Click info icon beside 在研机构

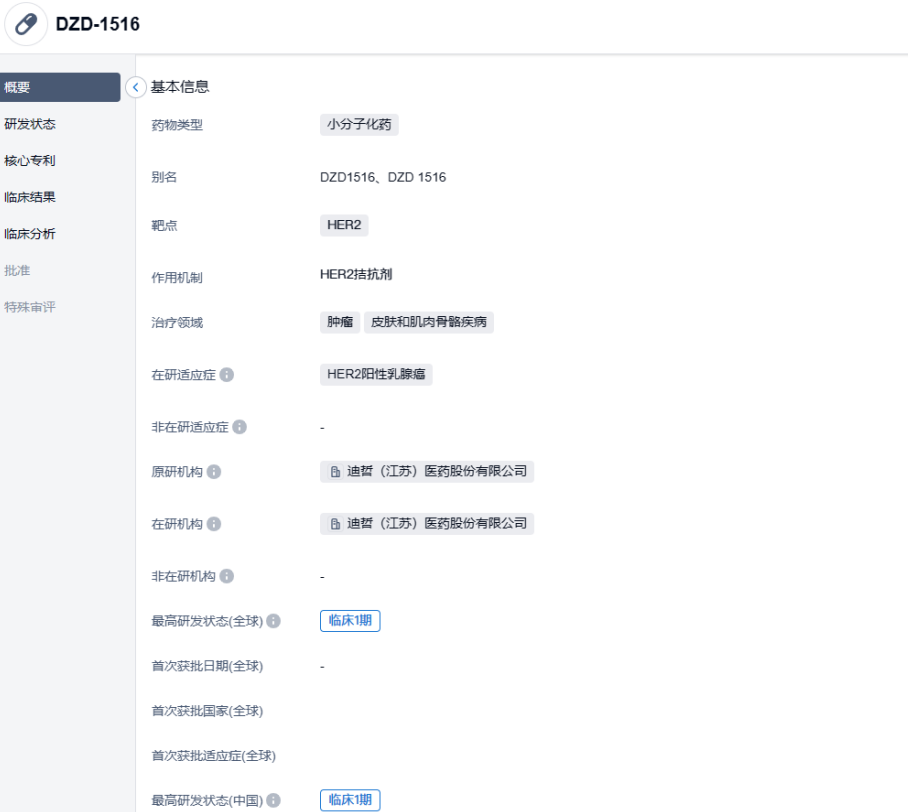(x=214, y=524)
